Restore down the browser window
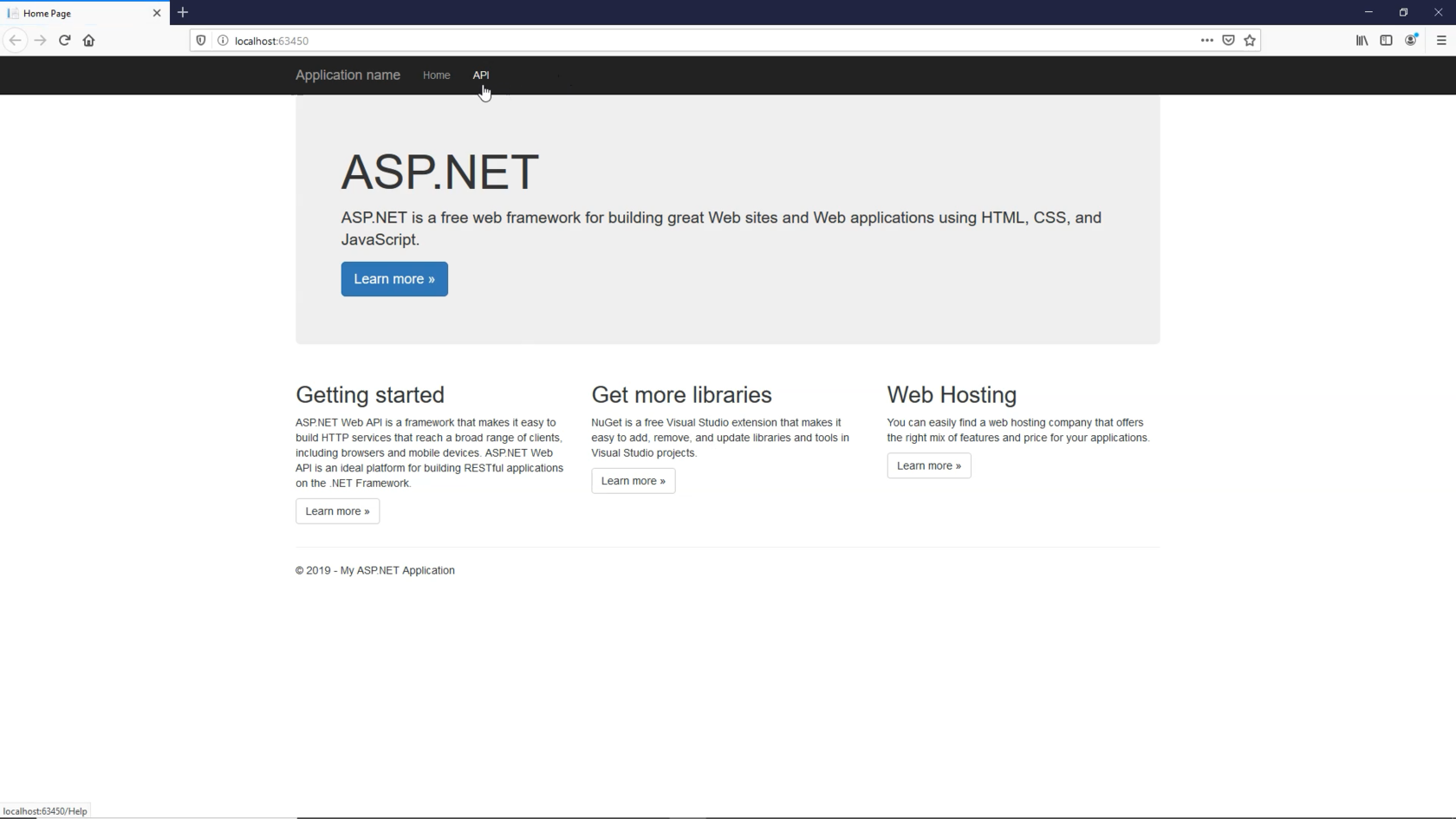This screenshot has height=819, width=1456. pyautogui.click(x=1403, y=12)
